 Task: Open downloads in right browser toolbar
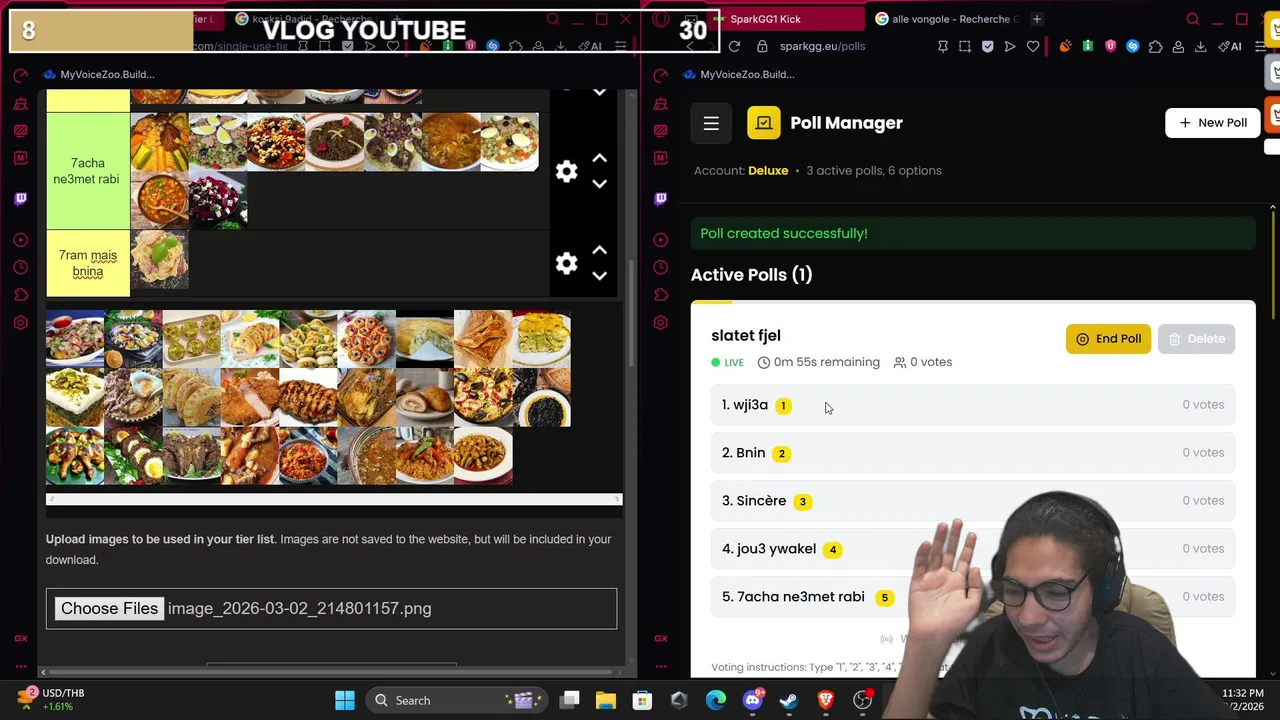[1201, 46]
